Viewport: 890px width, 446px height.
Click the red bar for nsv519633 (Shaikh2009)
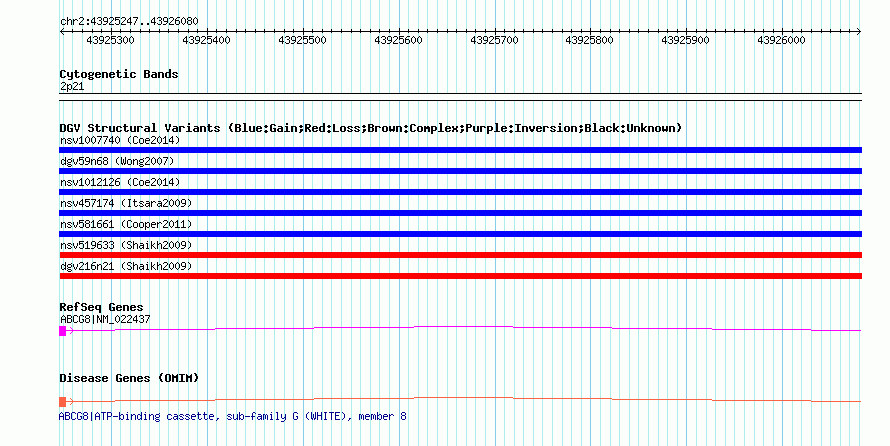coord(460,255)
